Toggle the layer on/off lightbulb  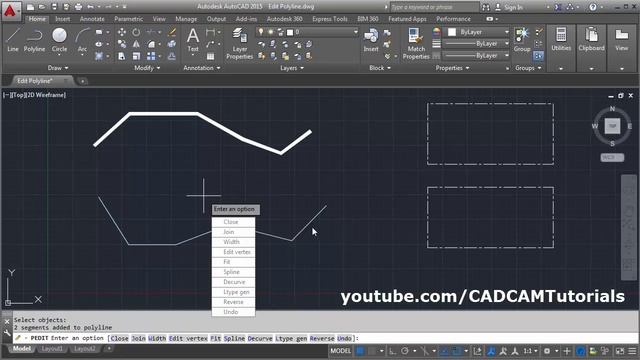point(261,32)
